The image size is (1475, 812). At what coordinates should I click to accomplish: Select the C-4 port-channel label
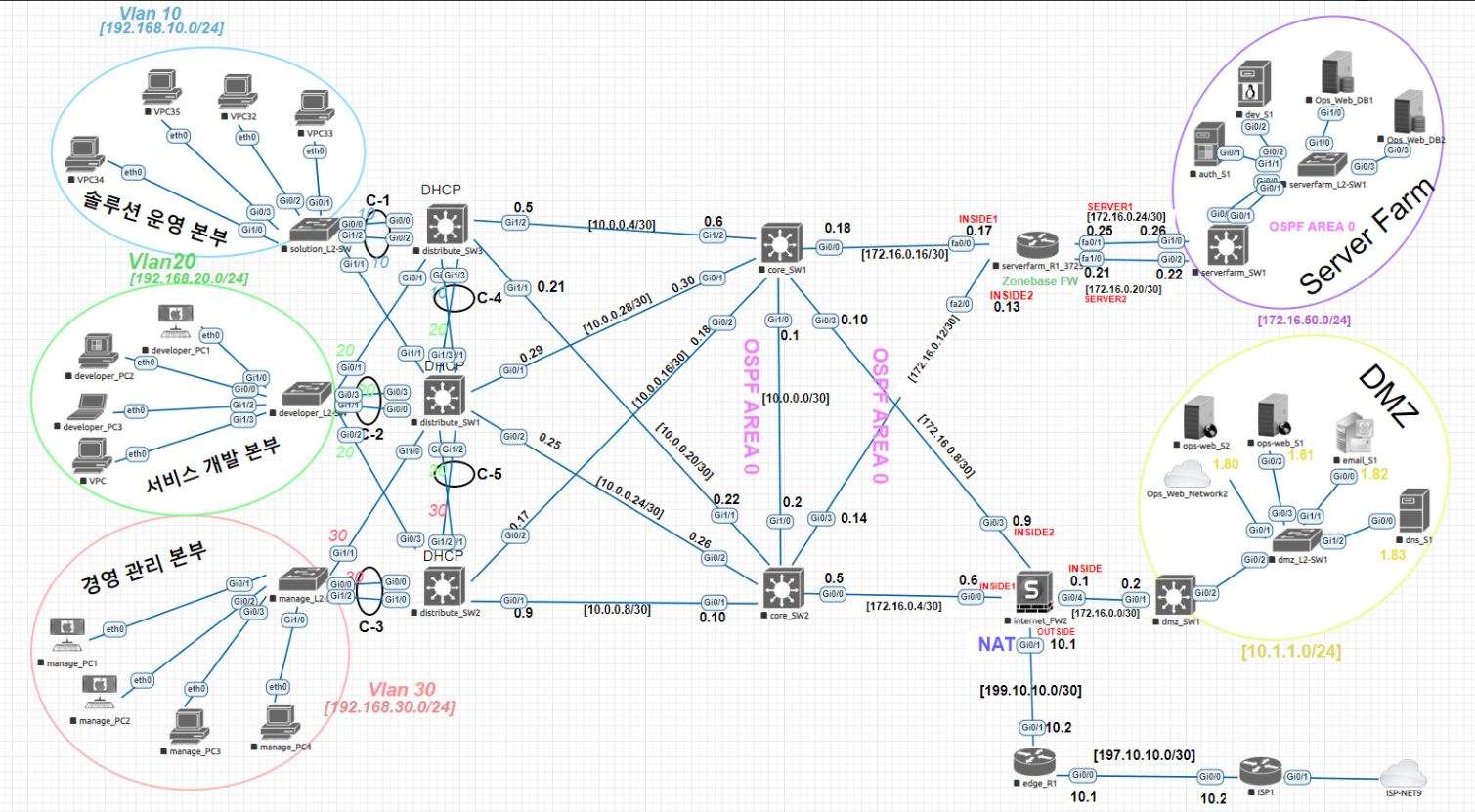pyautogui.click(x=489, y=298)
